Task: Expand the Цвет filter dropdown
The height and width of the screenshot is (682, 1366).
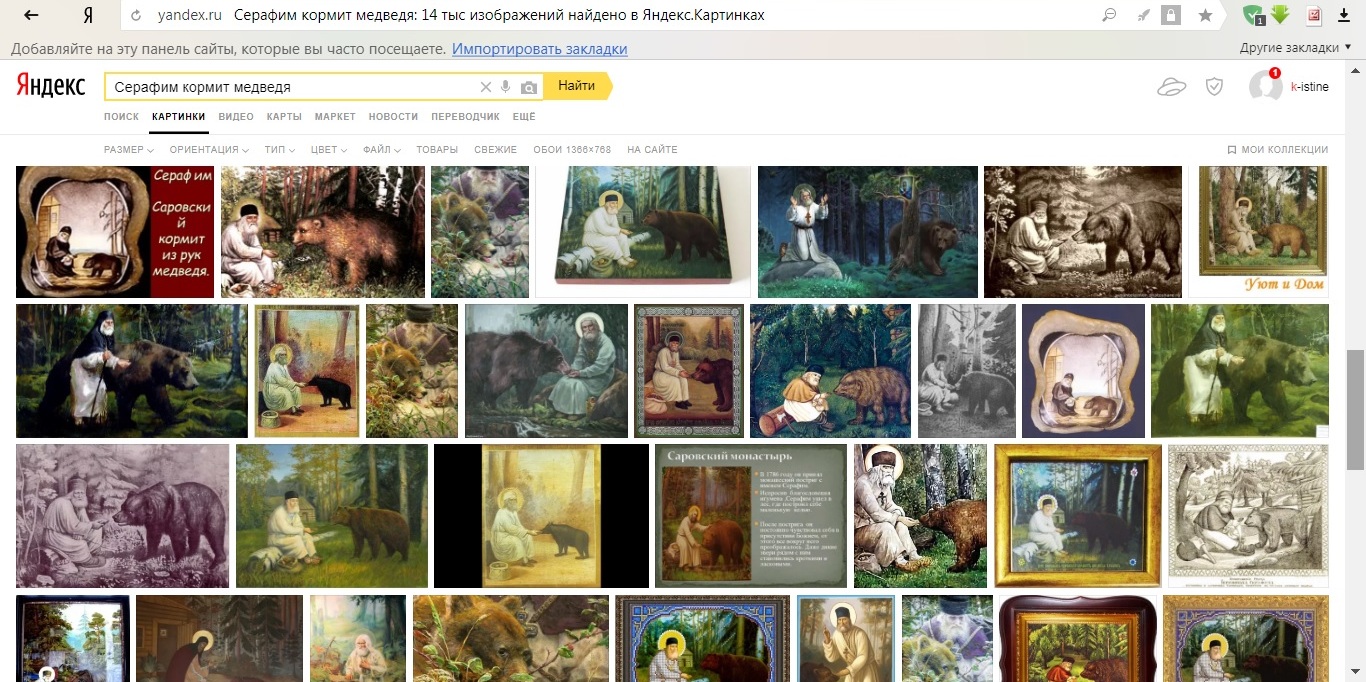Action: [x=329, y=150]
